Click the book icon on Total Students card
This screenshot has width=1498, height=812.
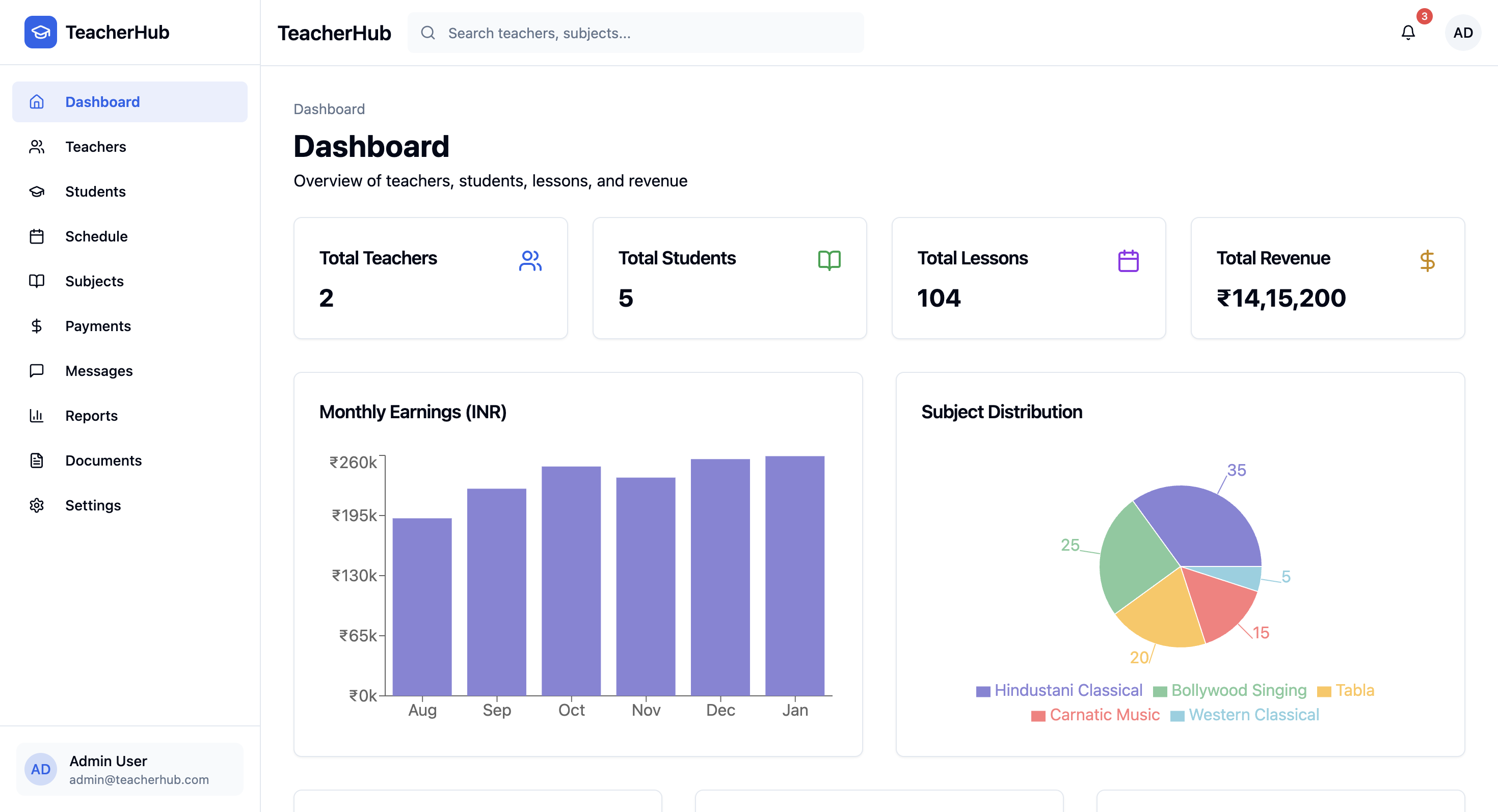[830, 260]
